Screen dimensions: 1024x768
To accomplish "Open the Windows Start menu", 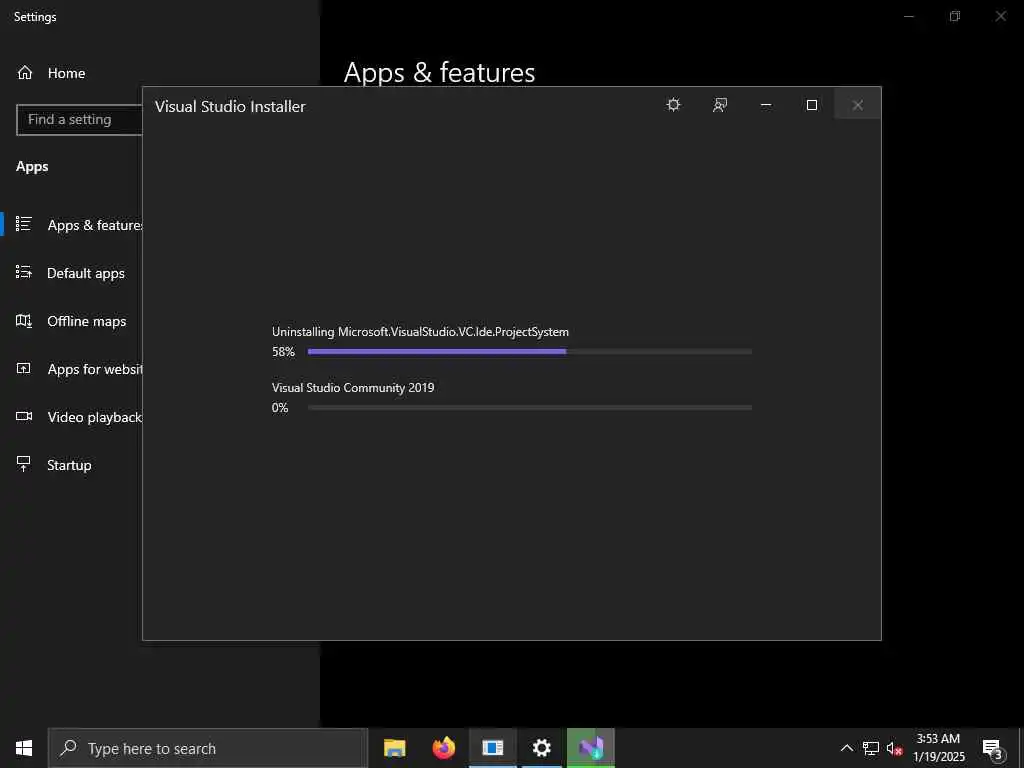I will pos(24,748).
